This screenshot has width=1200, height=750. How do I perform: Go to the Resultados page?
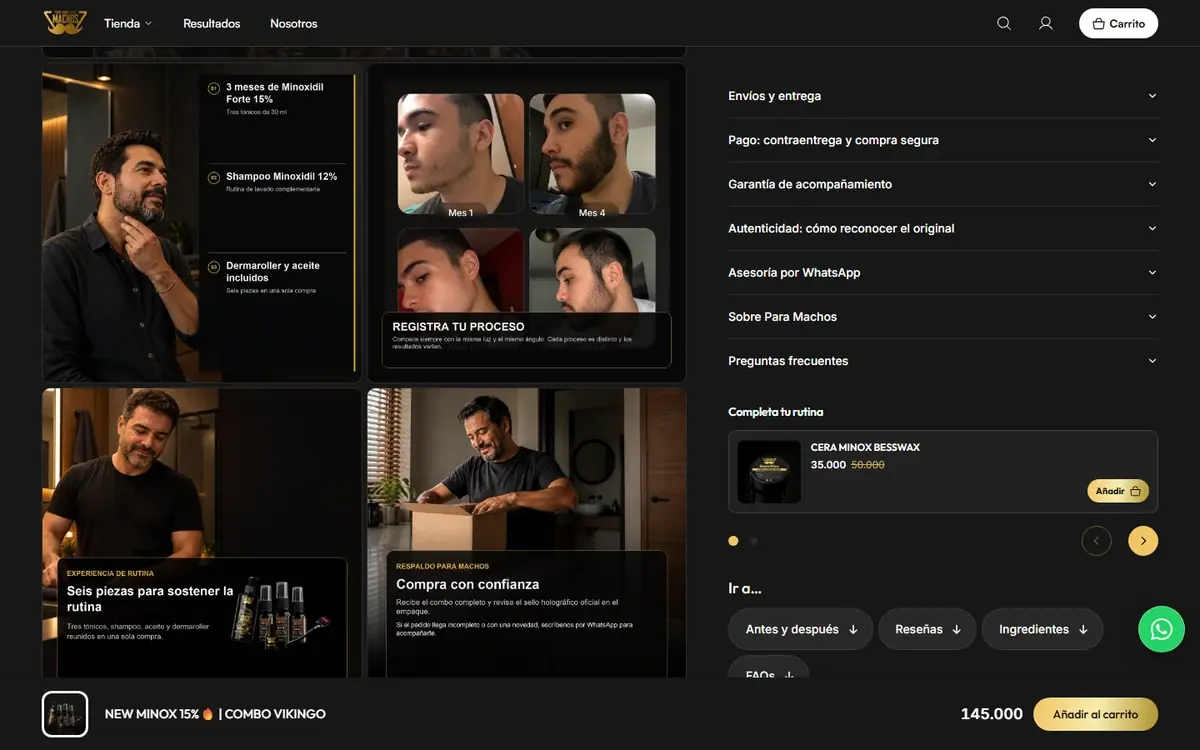tap(212, 23)
